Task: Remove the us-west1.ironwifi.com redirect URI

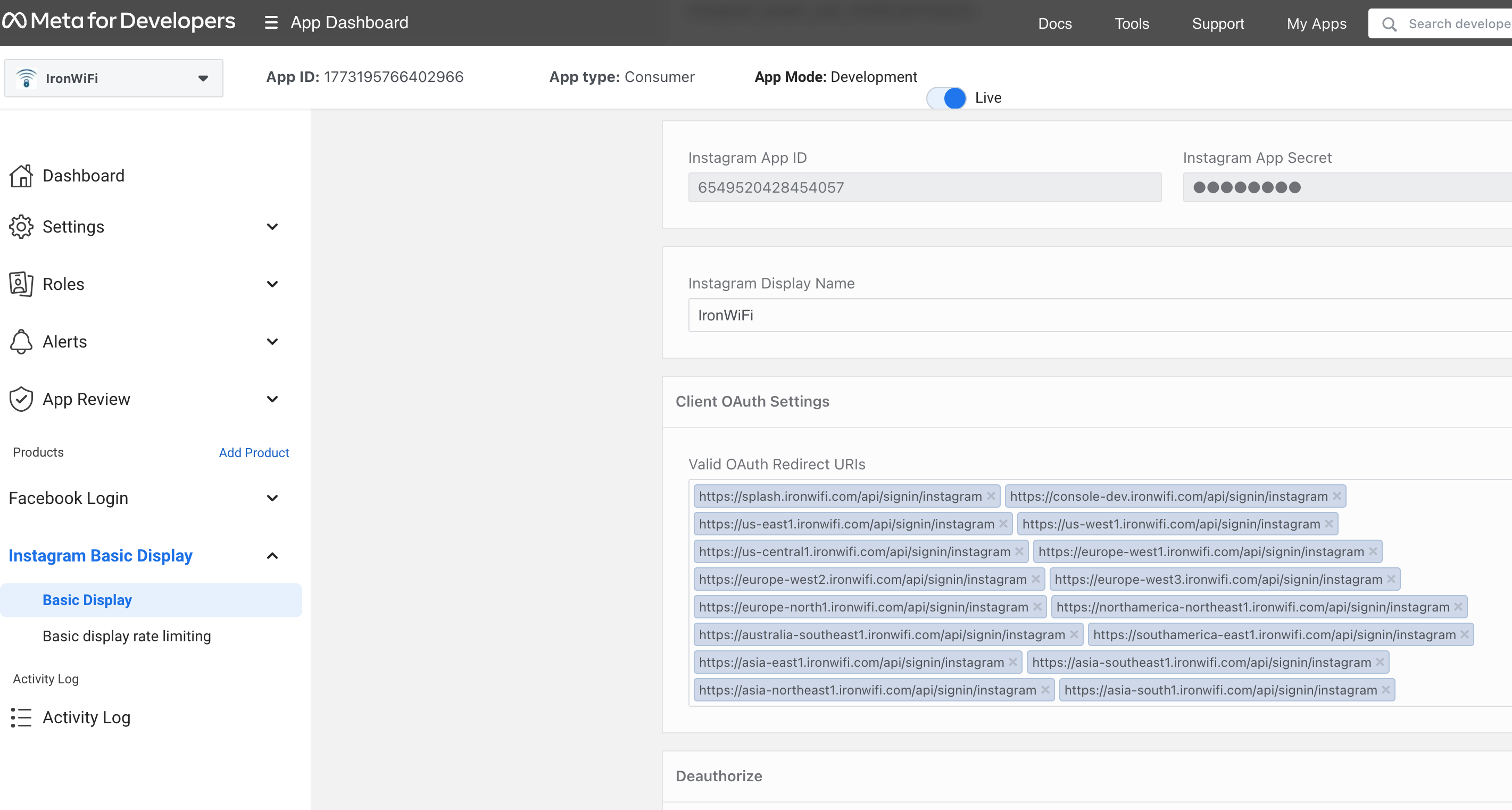Action: tap(1329, 524)
